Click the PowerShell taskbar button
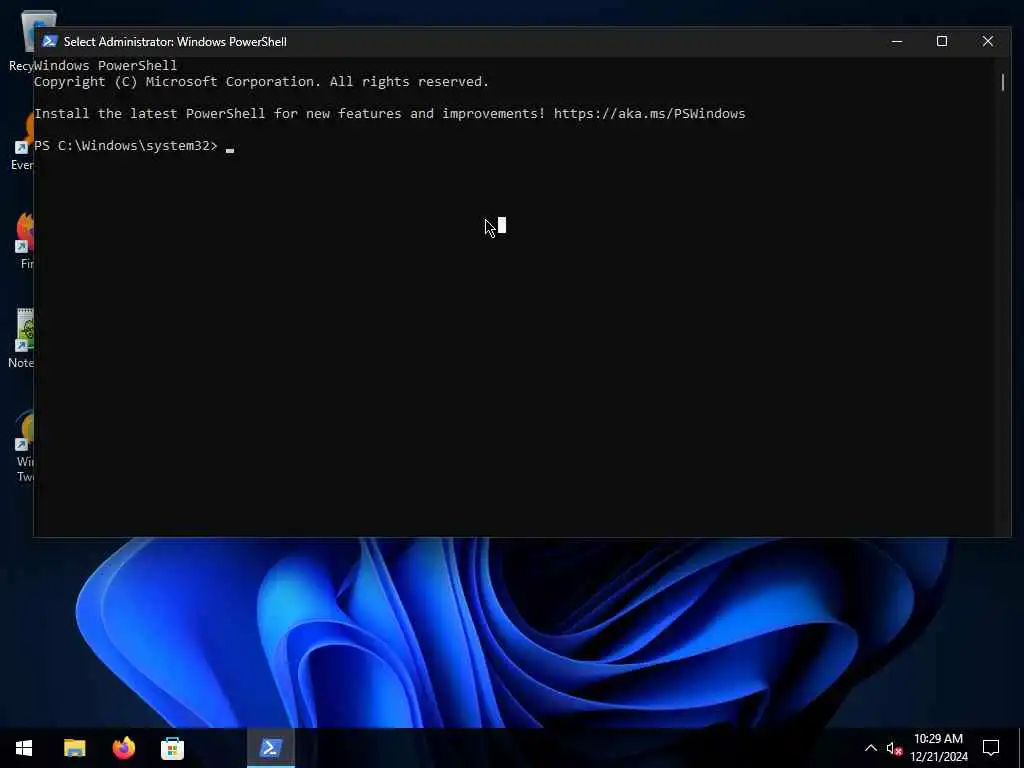Screen dimensions: 1024x768 click(270, 748)
